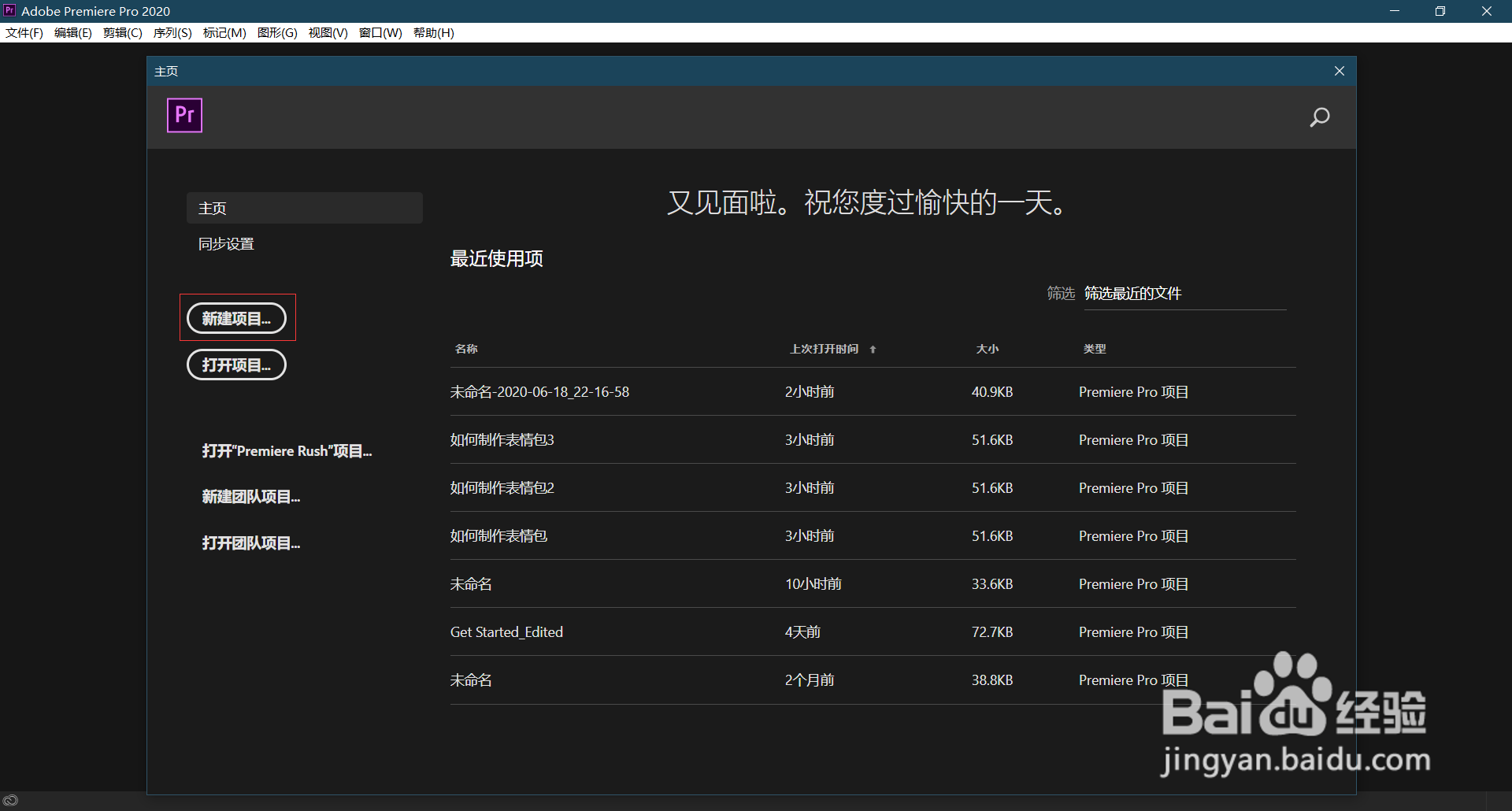Click 打开团队项目 link
1512x811 pixels.
click(251, 543)
